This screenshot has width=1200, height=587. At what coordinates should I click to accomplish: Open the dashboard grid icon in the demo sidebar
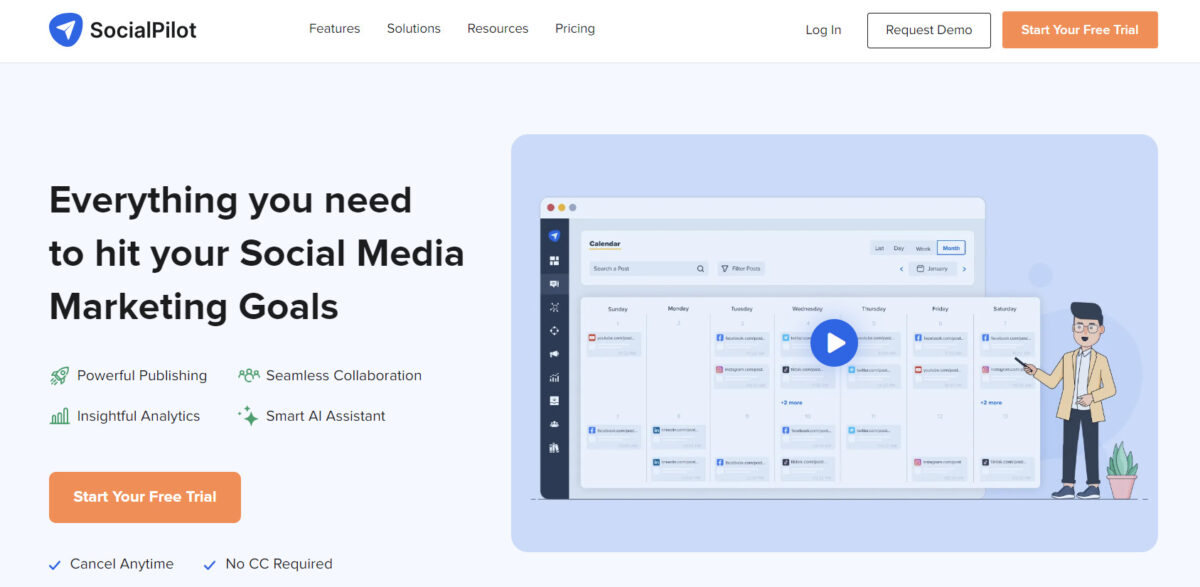[x=554, y=260]
